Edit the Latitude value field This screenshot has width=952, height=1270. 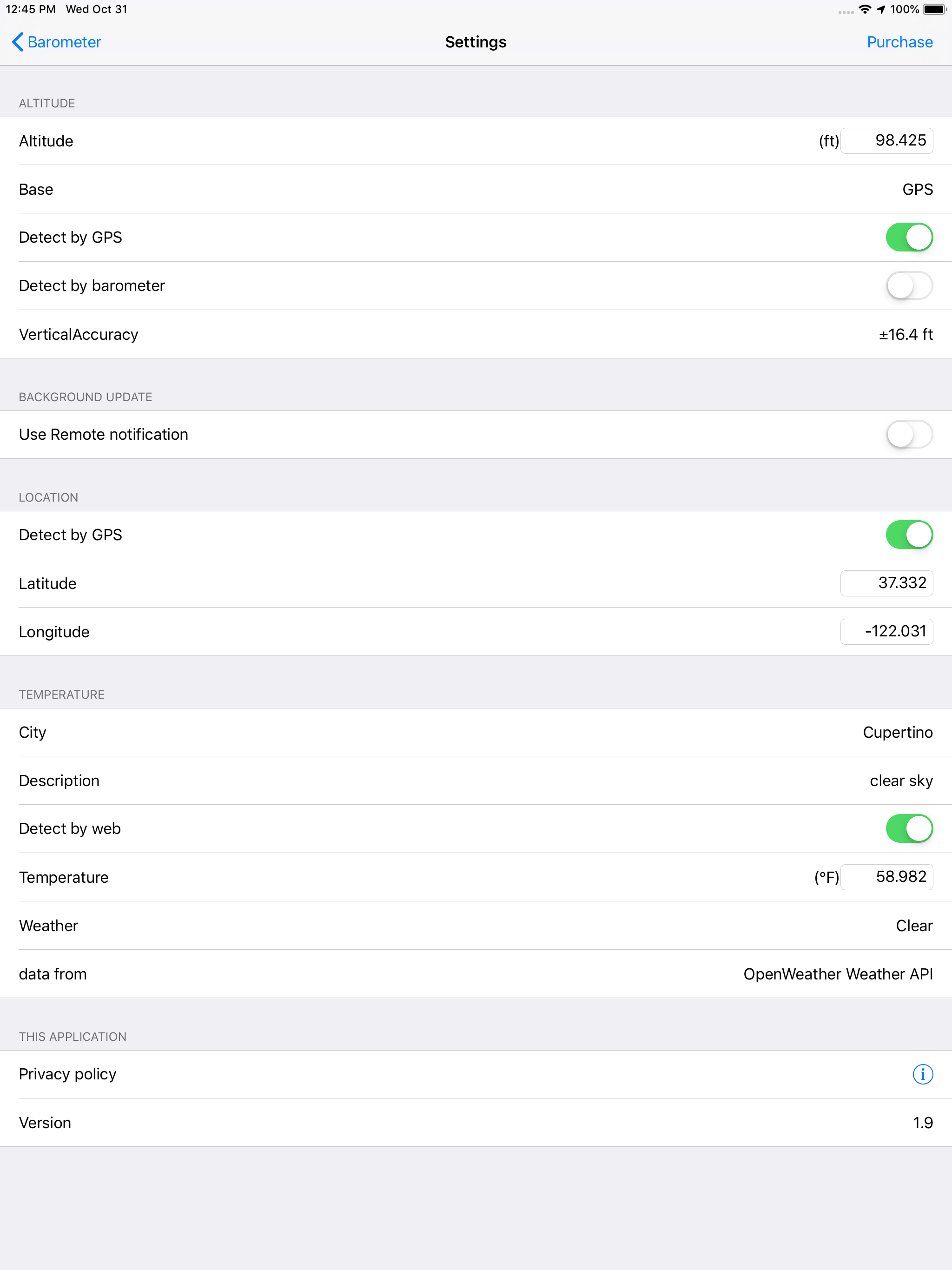point(886,583)
